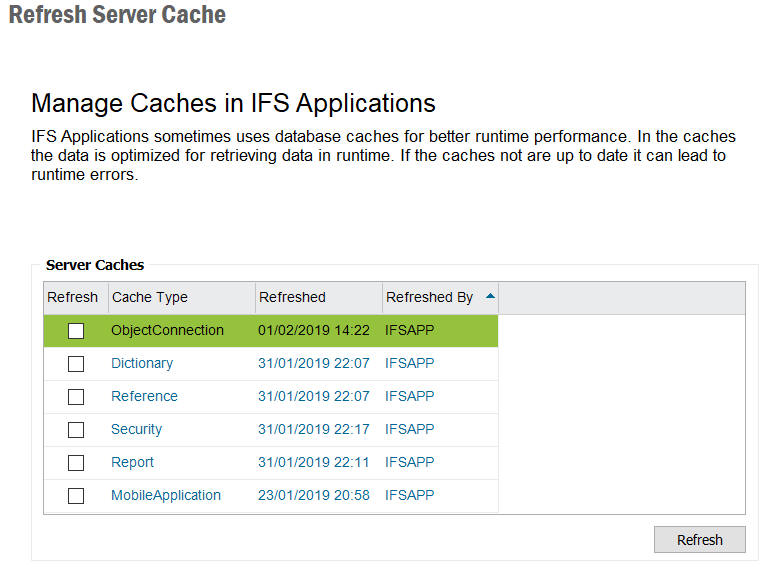The width and height of the screenshot is (764, 575).
Task: Toggle the MobileApplication refresh checkbox
Action: (x=76, y=496)
